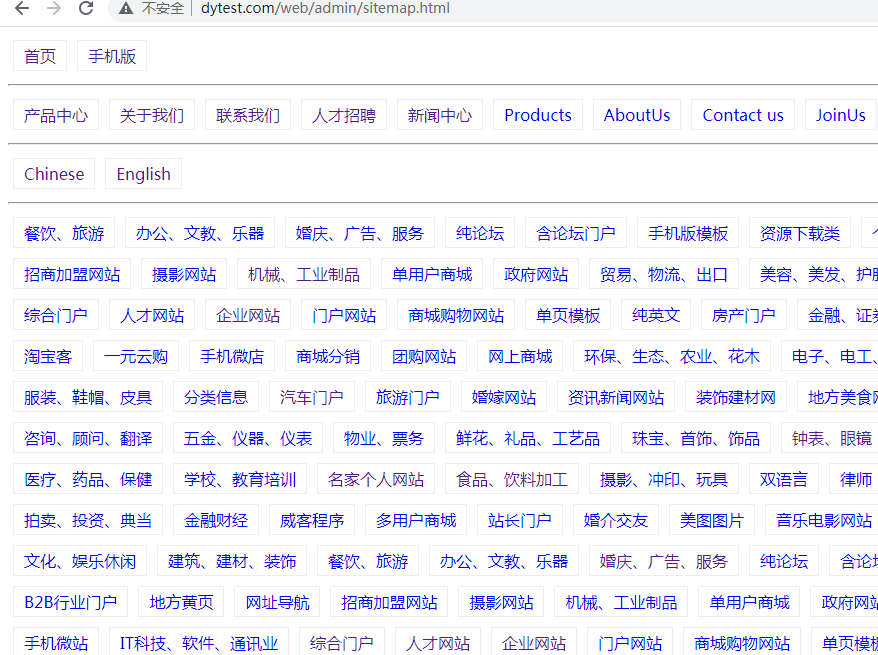Click the browser forward navigation arrow
This screenshot has height=655, width=878.
click(x=54, y=10)
